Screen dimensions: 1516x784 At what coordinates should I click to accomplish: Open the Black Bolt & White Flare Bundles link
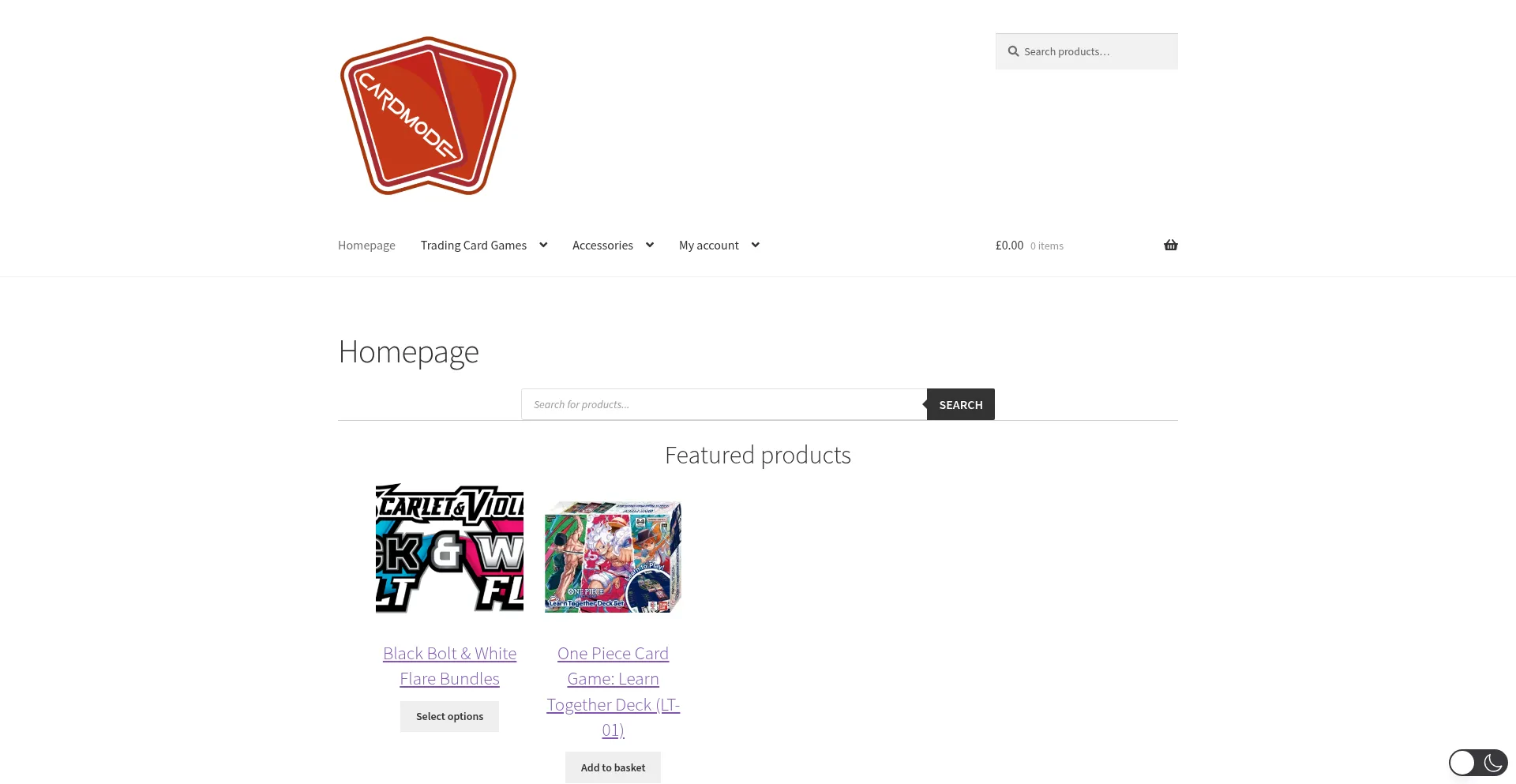(450, 666)
